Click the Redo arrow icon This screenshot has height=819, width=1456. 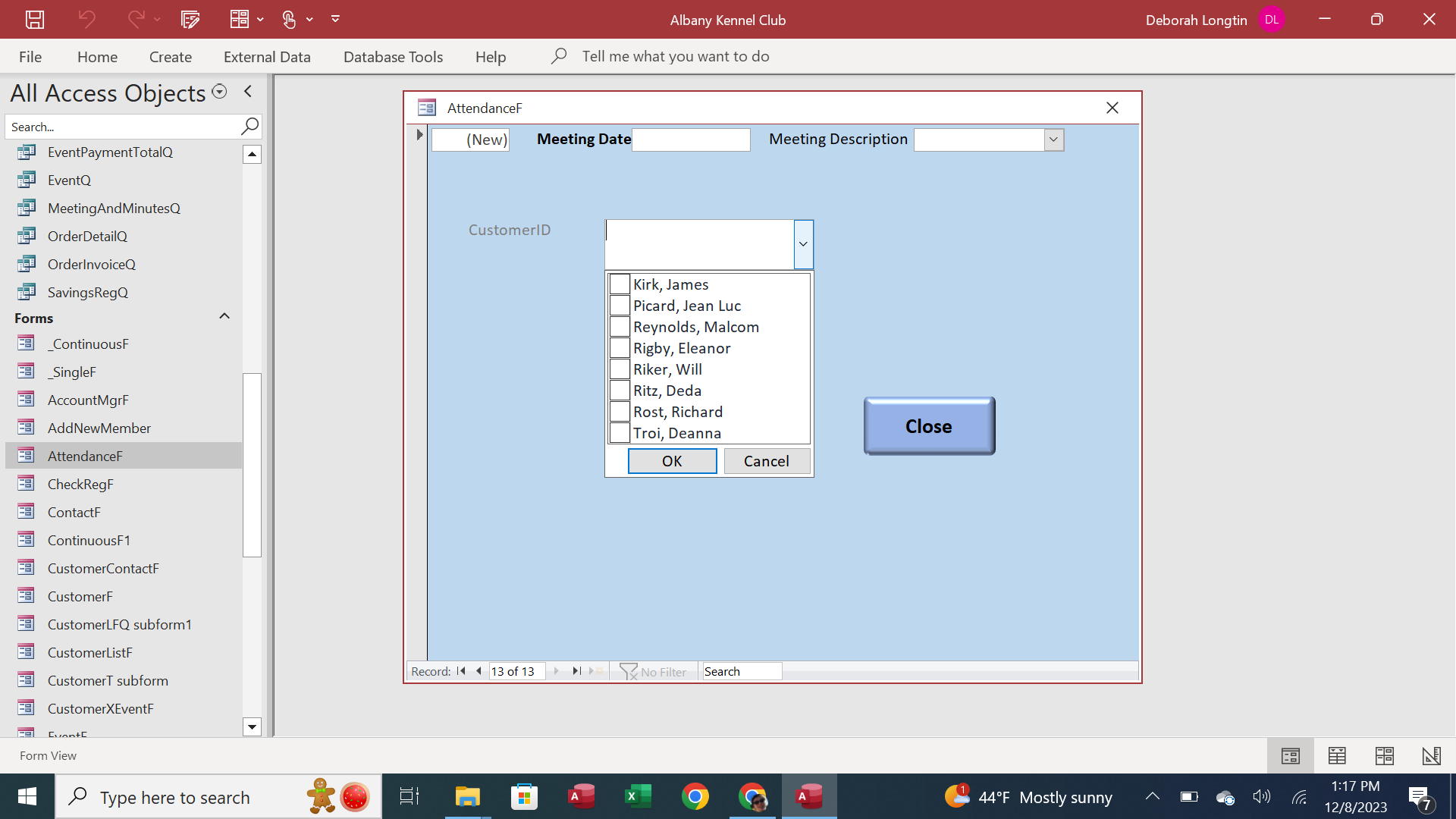136,20
